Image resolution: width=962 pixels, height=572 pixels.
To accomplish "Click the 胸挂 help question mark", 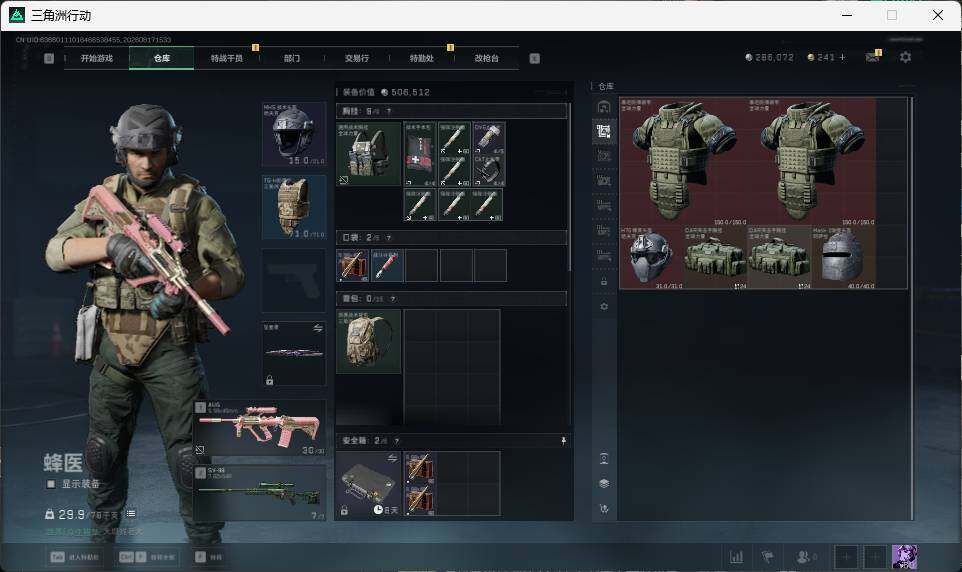I will pyautogui.click(x=389, y=111).
